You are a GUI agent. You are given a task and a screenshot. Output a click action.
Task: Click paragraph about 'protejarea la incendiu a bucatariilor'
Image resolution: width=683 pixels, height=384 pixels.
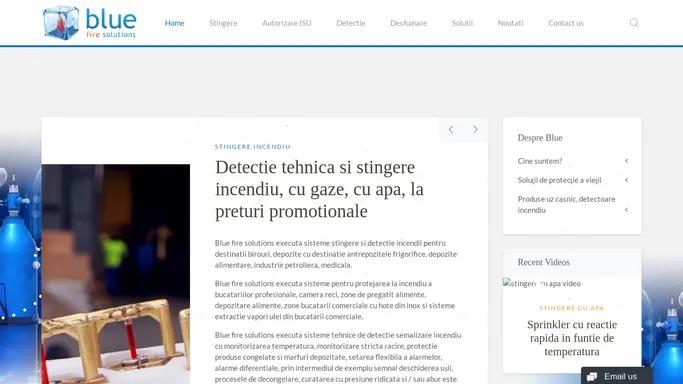coord(335,300)
